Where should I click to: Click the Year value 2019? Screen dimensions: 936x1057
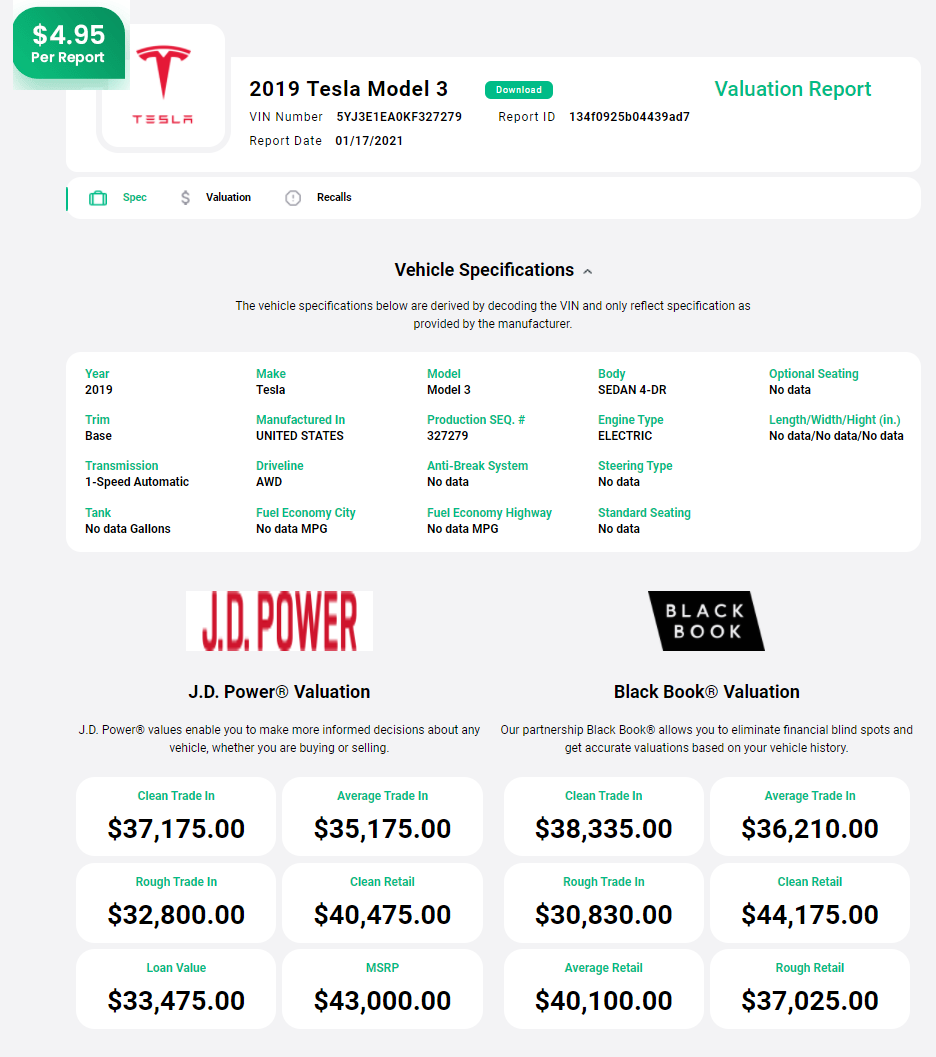(99, 390)
